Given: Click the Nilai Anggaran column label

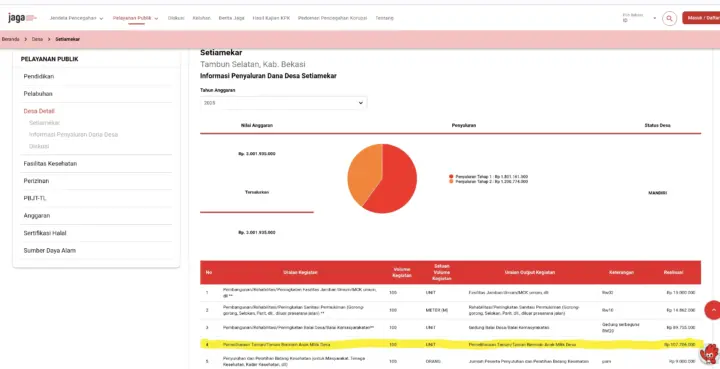Looking at the screenshot, I should 257,125.
